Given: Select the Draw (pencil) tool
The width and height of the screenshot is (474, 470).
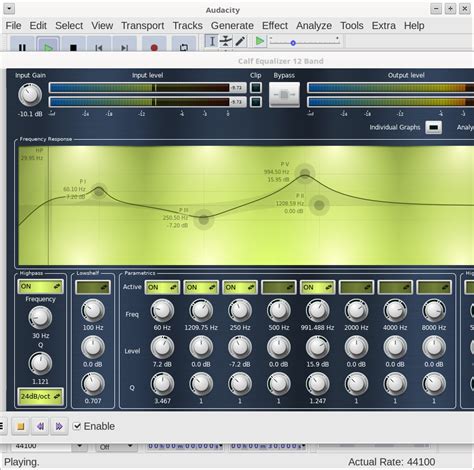Looking at the screenshot, I should [x=240, y=41].
